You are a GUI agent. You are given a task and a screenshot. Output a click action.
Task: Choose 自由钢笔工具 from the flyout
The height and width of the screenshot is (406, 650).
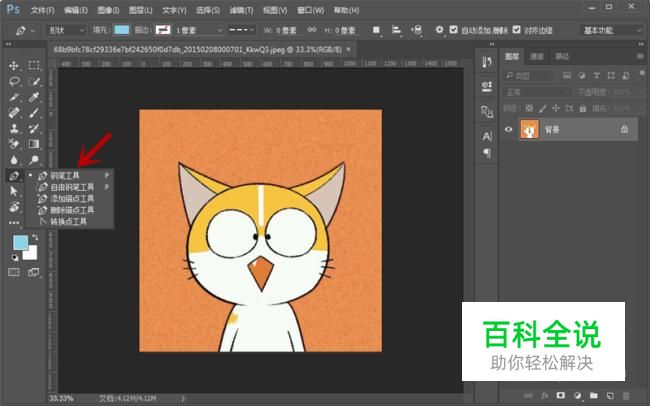click(x=72, y=186)
